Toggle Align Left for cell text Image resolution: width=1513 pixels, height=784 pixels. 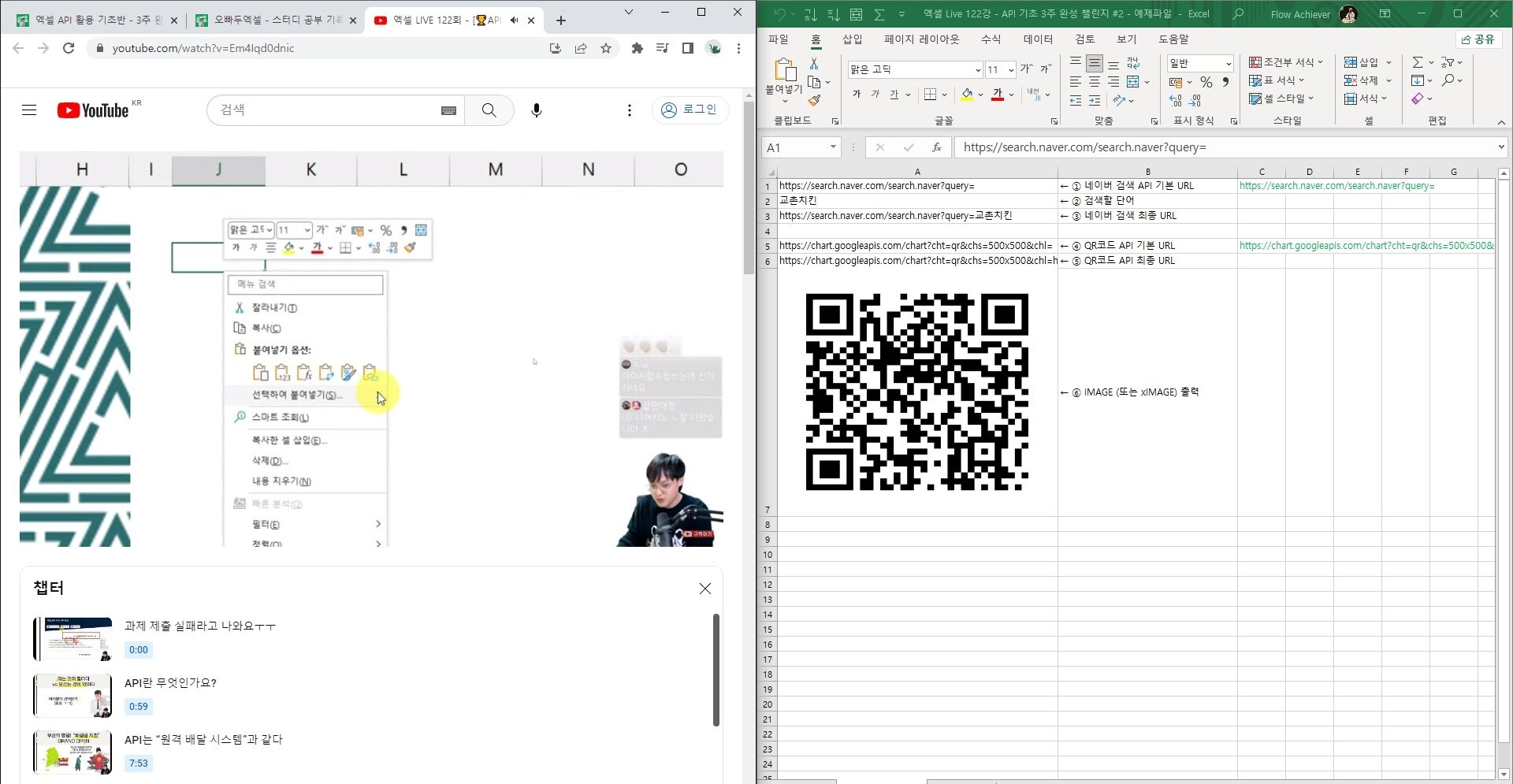point(1076,82)
